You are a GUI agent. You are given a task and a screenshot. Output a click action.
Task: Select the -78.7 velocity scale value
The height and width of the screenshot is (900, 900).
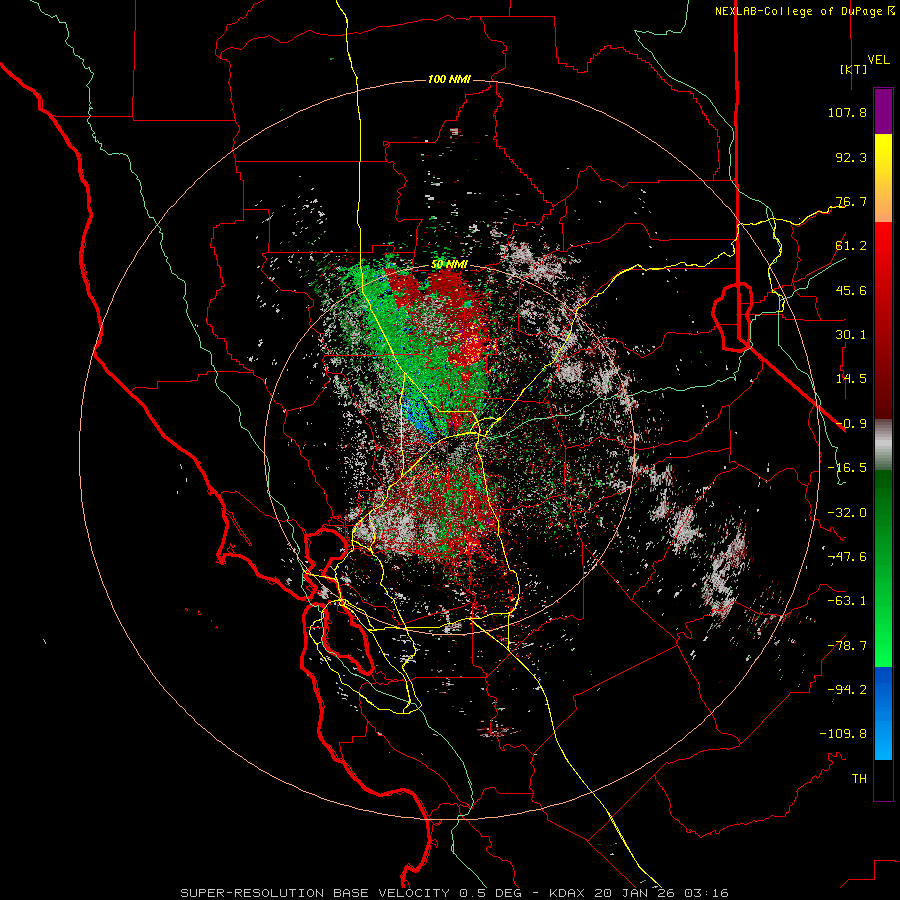coord(847,646)
